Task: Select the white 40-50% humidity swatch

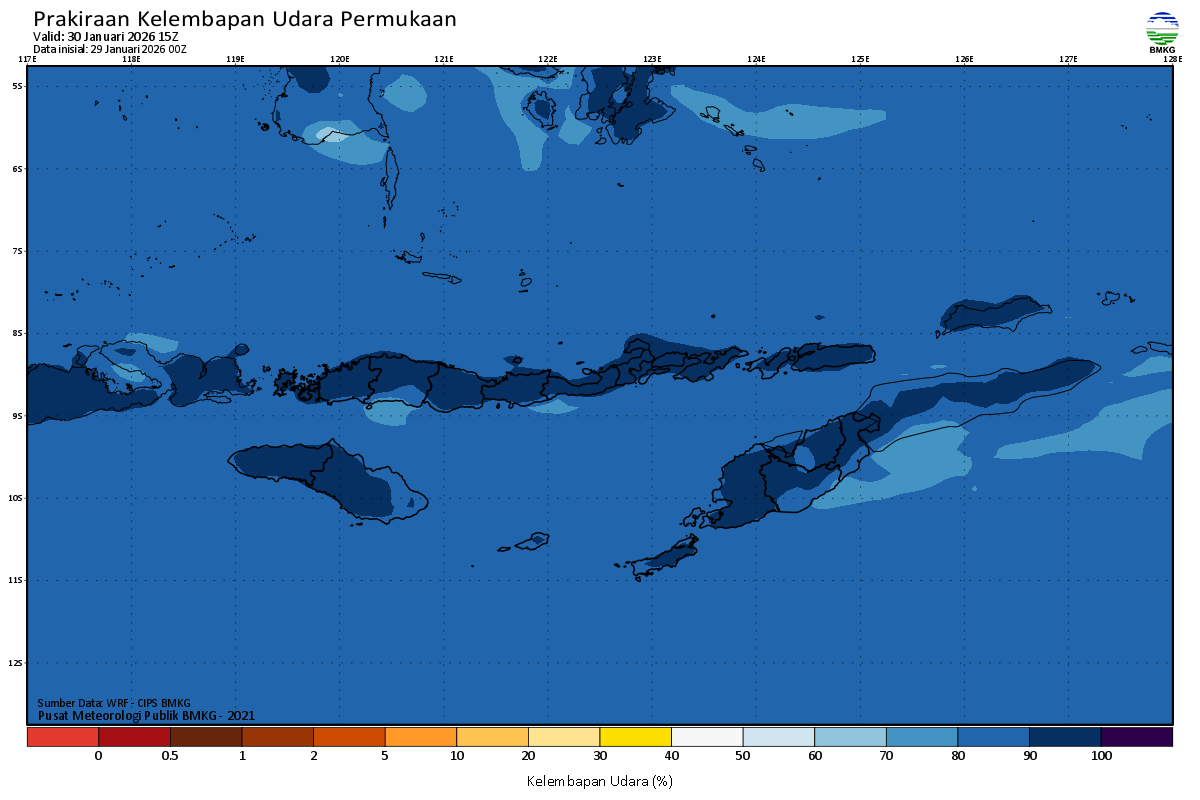Action: coord(707,737)
